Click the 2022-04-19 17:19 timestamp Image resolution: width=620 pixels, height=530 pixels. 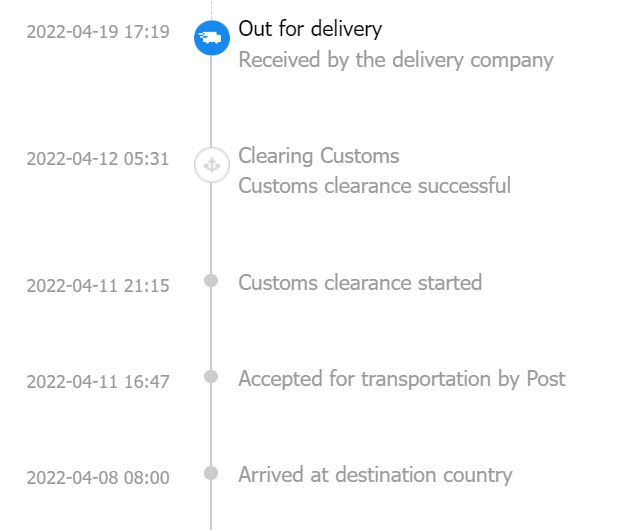point(98,31)
